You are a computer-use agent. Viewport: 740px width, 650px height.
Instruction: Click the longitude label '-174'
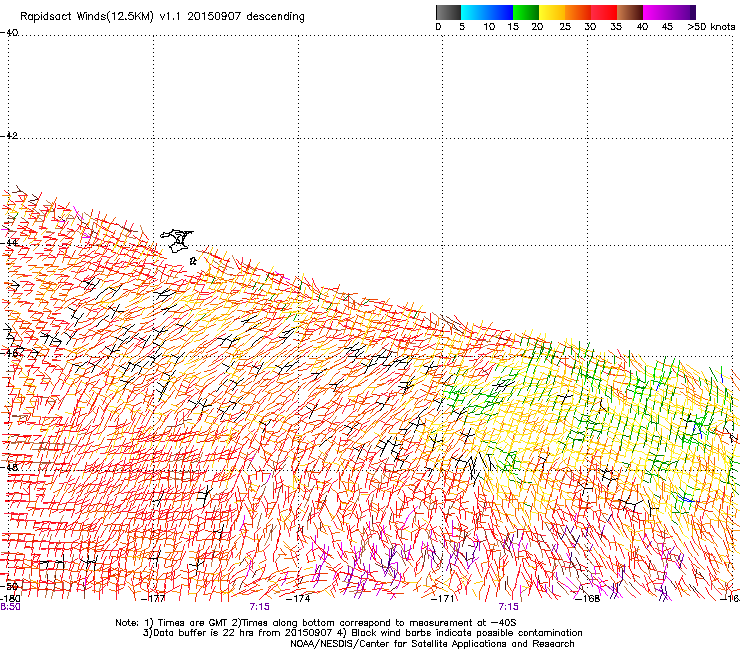tap(298, 599)
